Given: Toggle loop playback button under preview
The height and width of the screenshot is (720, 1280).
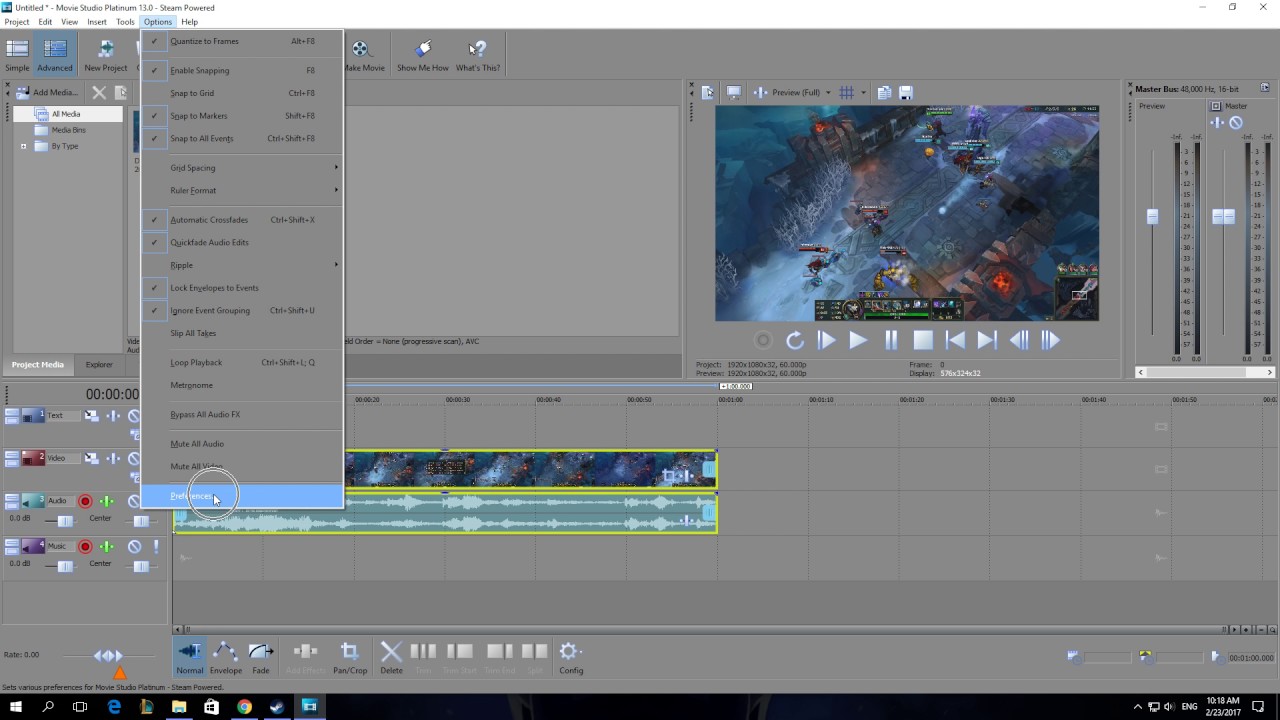Looking at the screenshot, I should pyautogui.click(x=795, y=341).
